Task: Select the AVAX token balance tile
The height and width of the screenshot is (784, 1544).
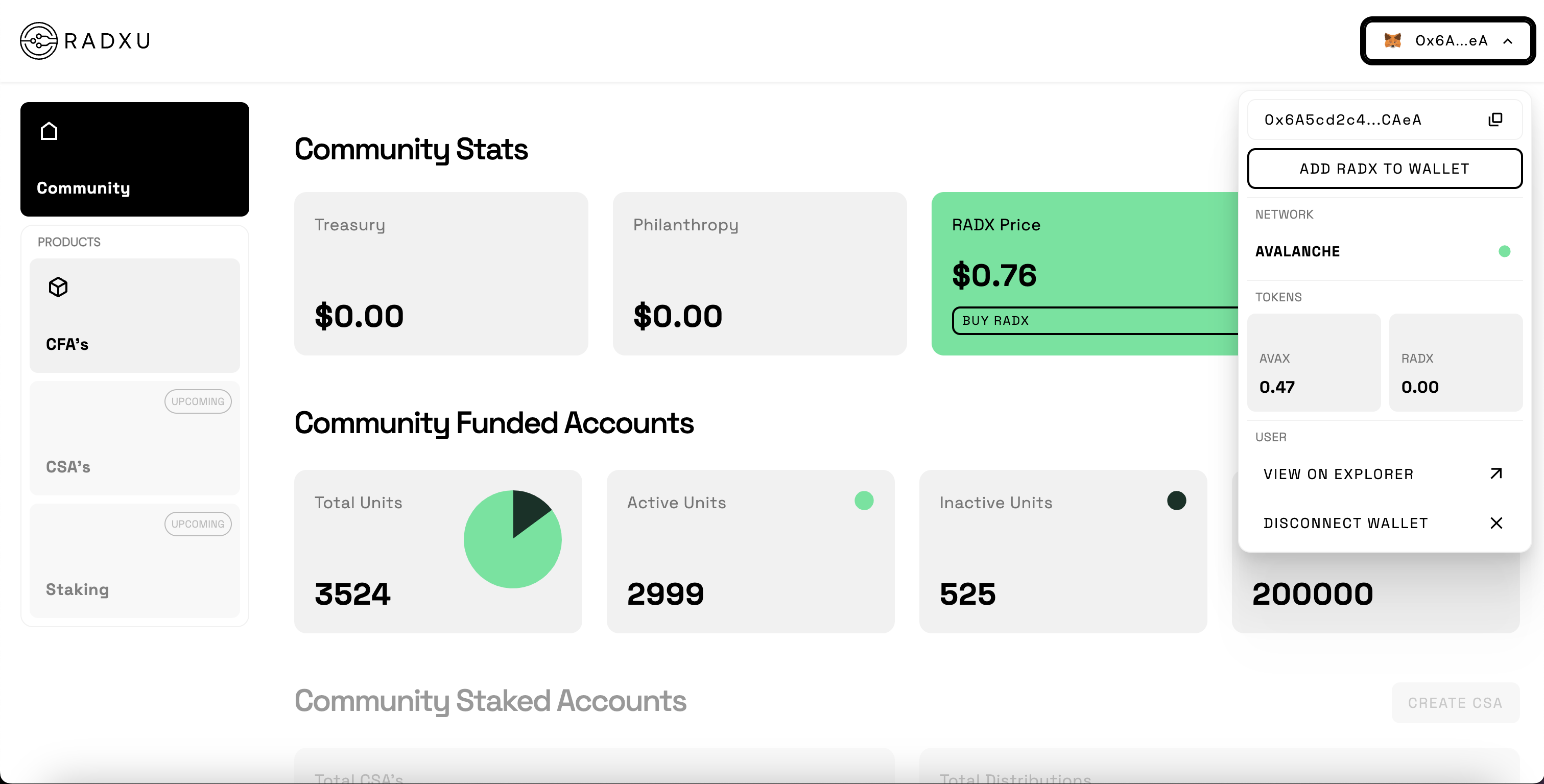Action: click(x=1314, y=363)
